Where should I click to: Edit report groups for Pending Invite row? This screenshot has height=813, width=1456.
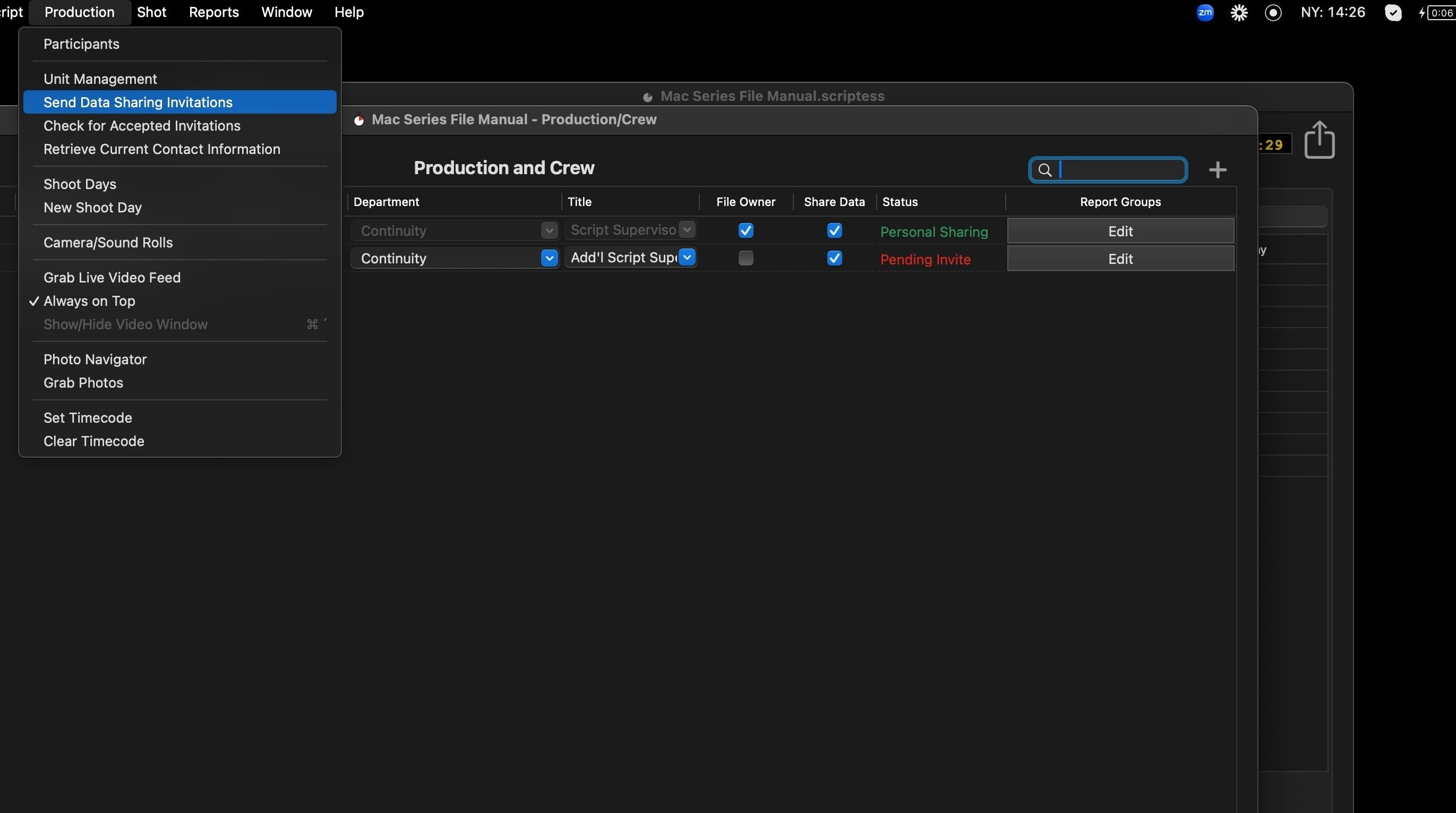click(1120, 259)
